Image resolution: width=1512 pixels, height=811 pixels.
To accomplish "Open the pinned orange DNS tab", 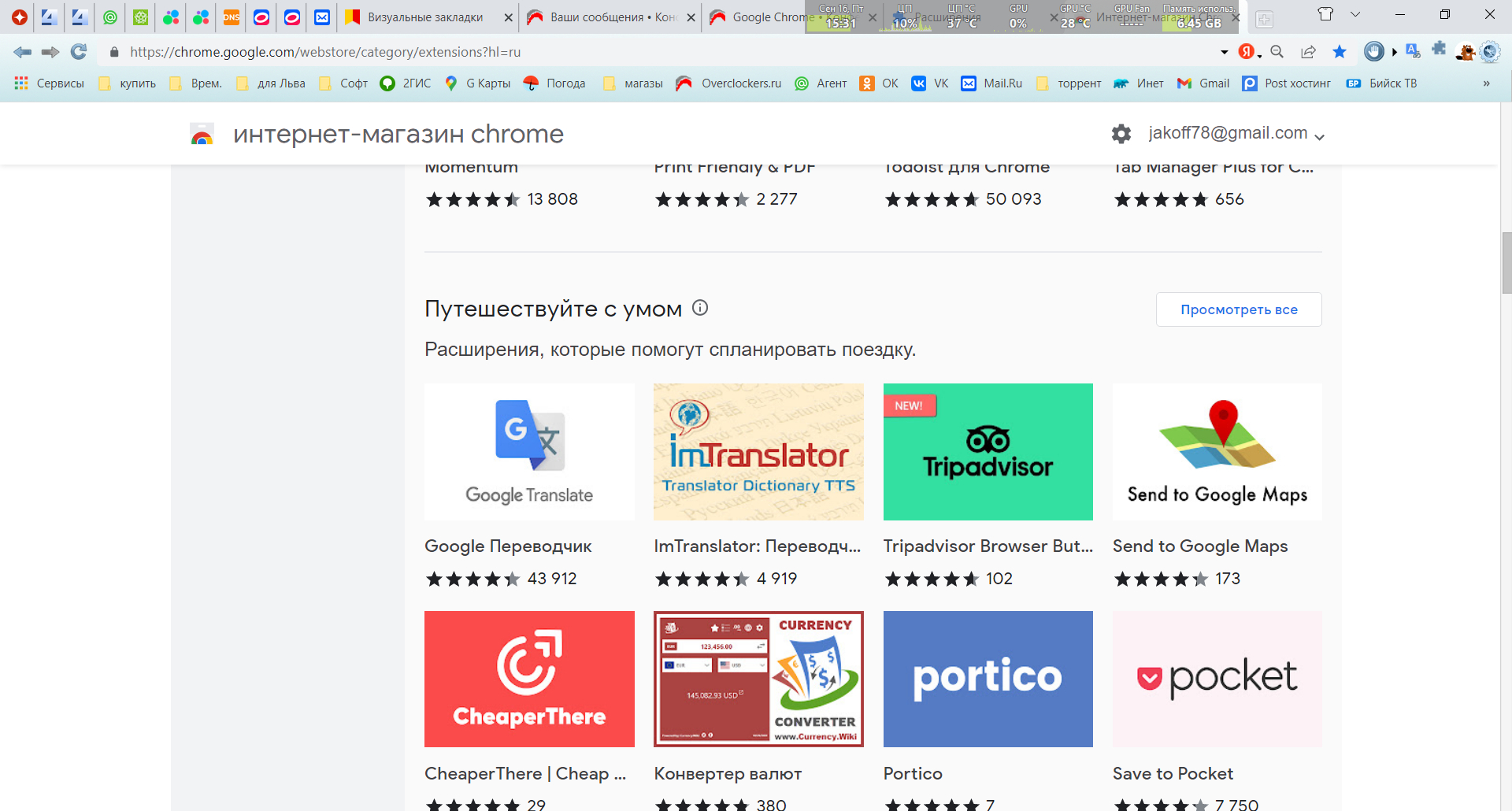I will pyautogui.click(x=232, y=17).
